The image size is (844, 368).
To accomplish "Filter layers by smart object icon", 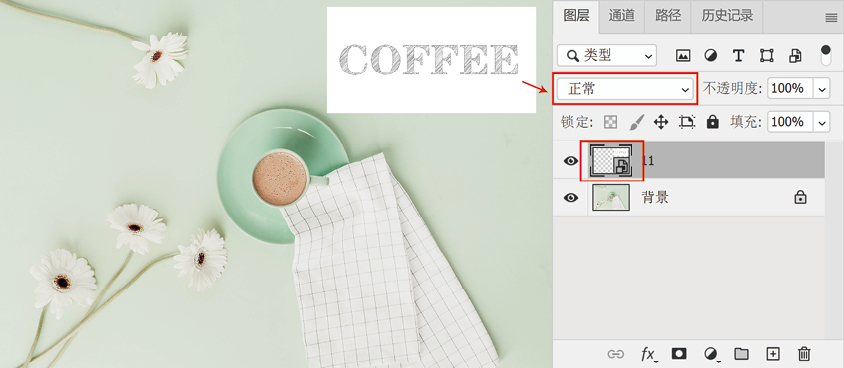I will (x=795, y=55).
